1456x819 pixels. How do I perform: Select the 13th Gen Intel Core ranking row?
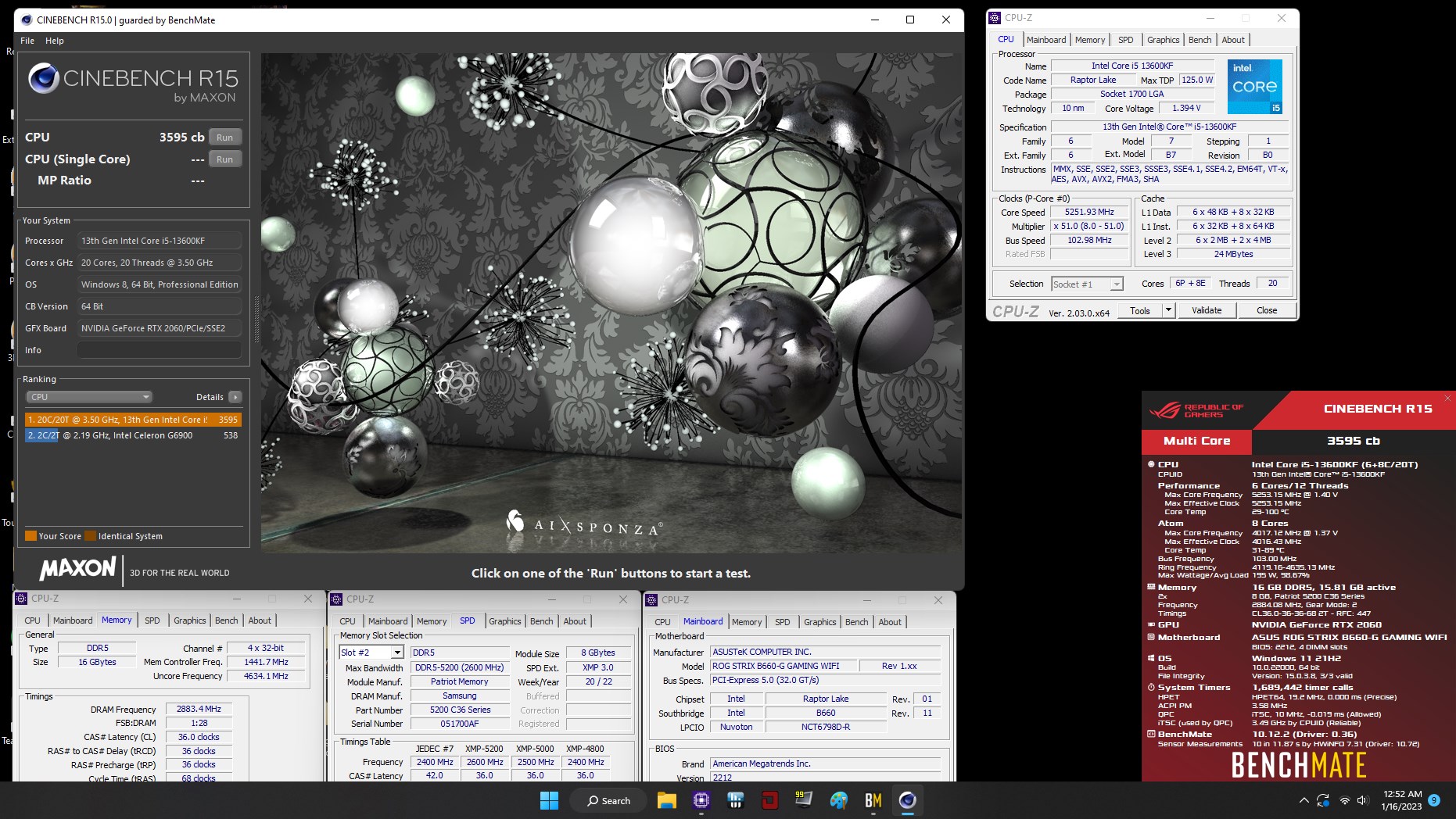pos(133,420)
